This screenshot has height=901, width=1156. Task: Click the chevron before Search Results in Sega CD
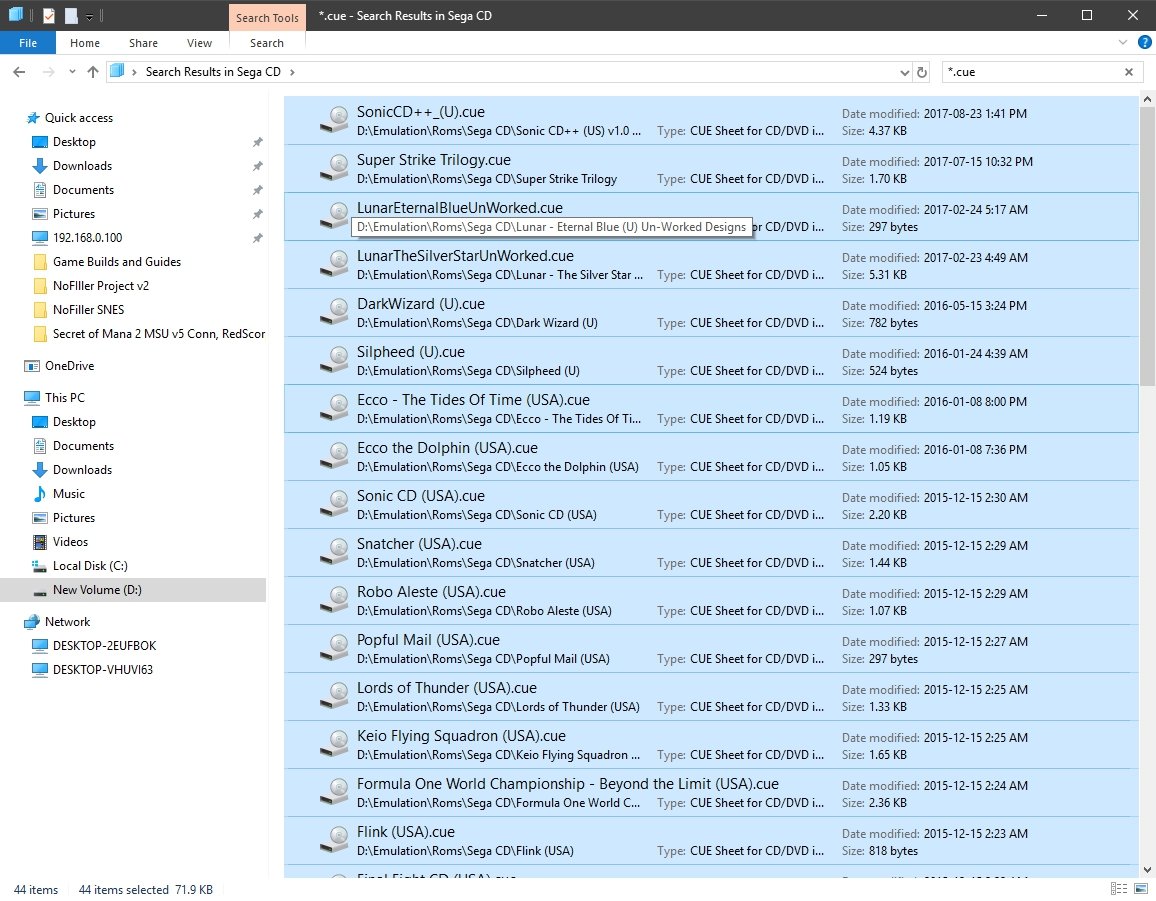(x=134, y=72)
